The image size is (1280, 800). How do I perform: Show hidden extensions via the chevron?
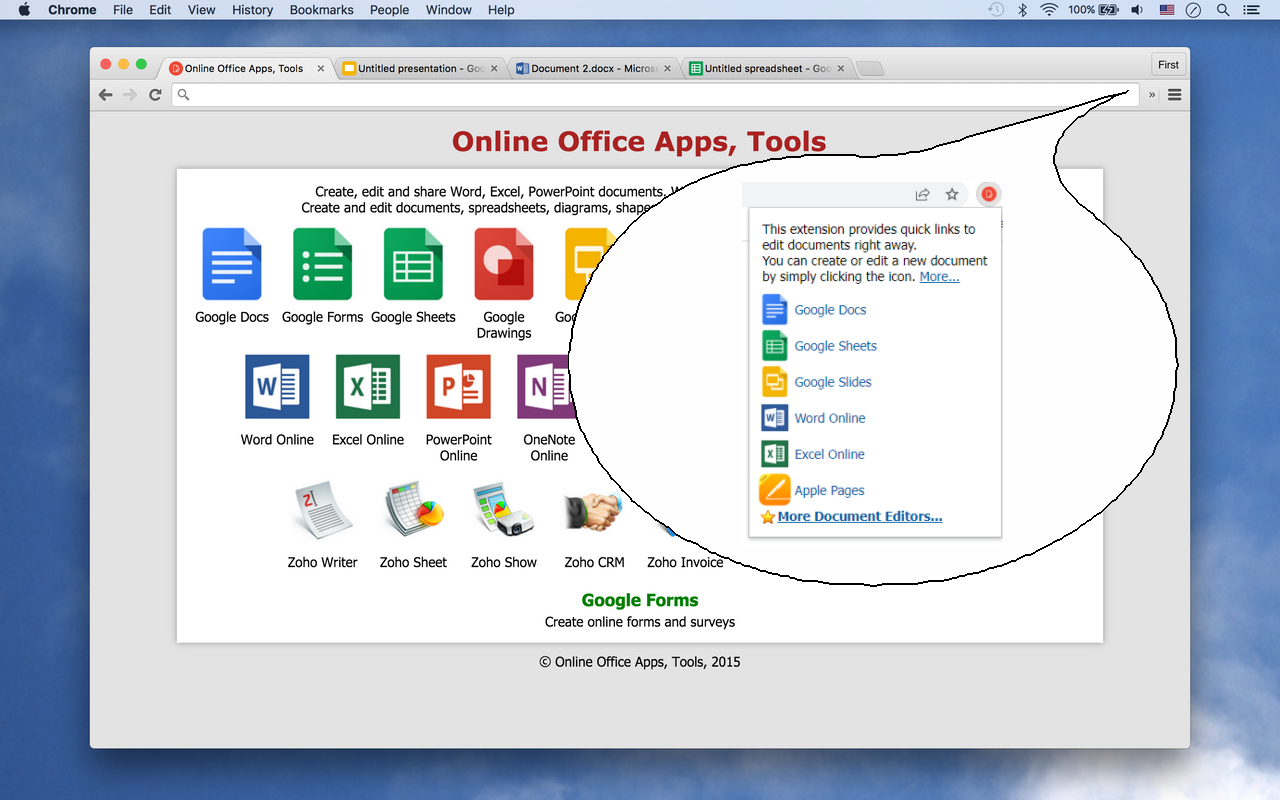click(1152, 95)
